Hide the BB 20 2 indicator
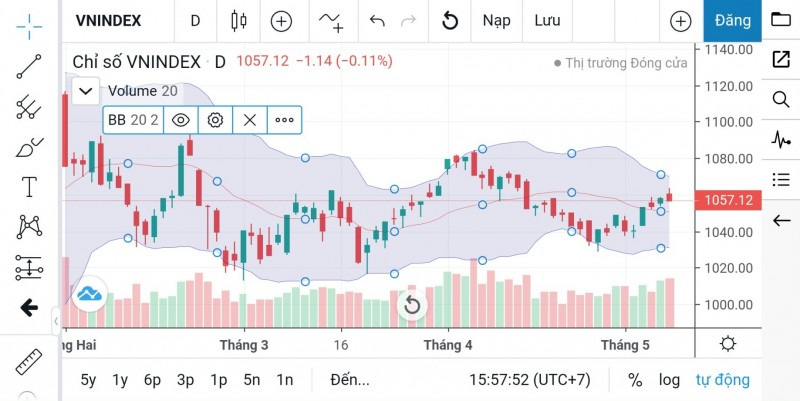 [x=180, y=120]
